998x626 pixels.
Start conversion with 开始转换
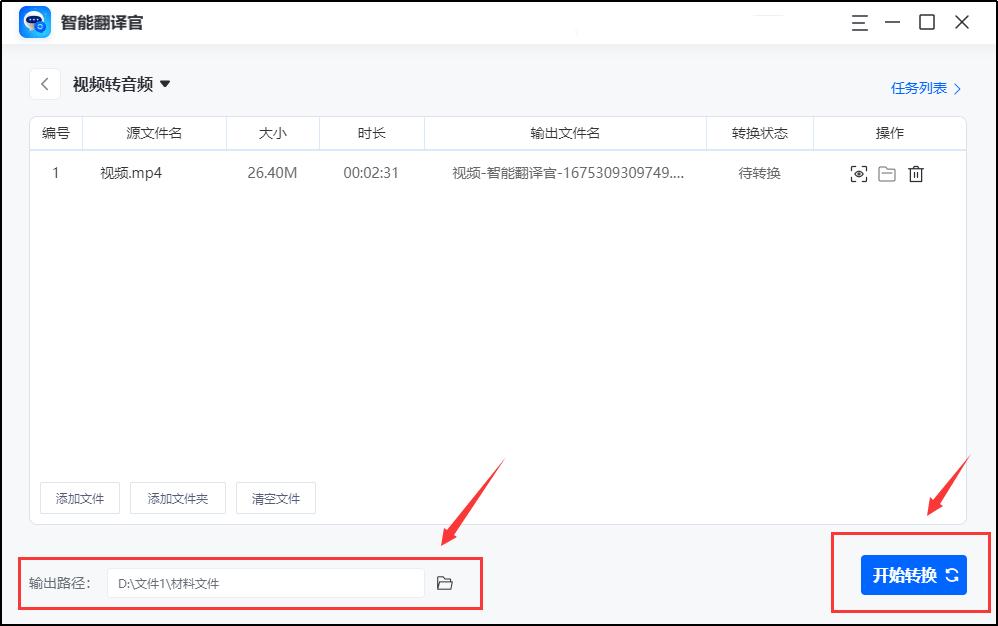912,574
